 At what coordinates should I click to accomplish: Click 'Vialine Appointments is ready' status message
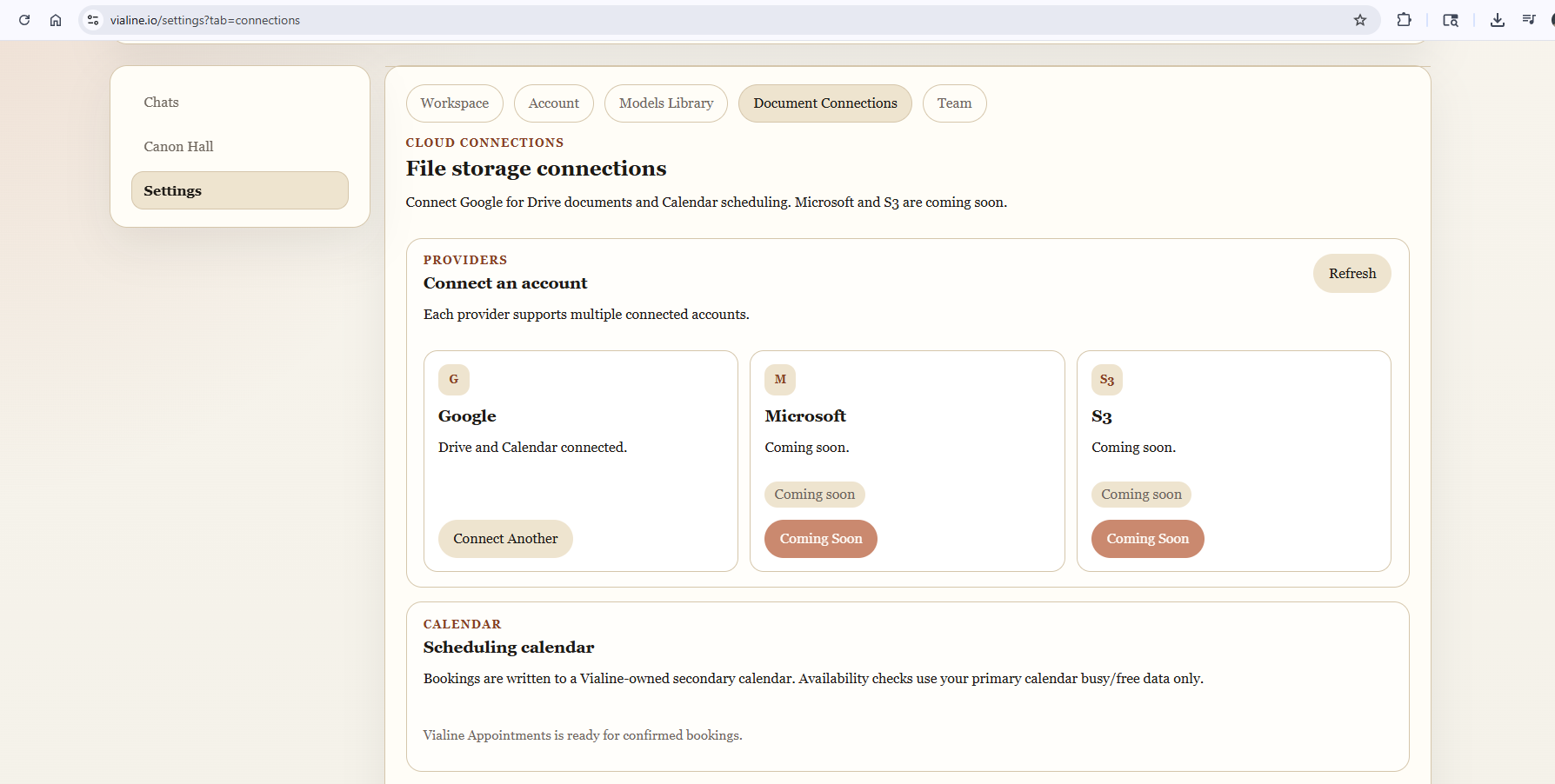(x=583, y=735)
